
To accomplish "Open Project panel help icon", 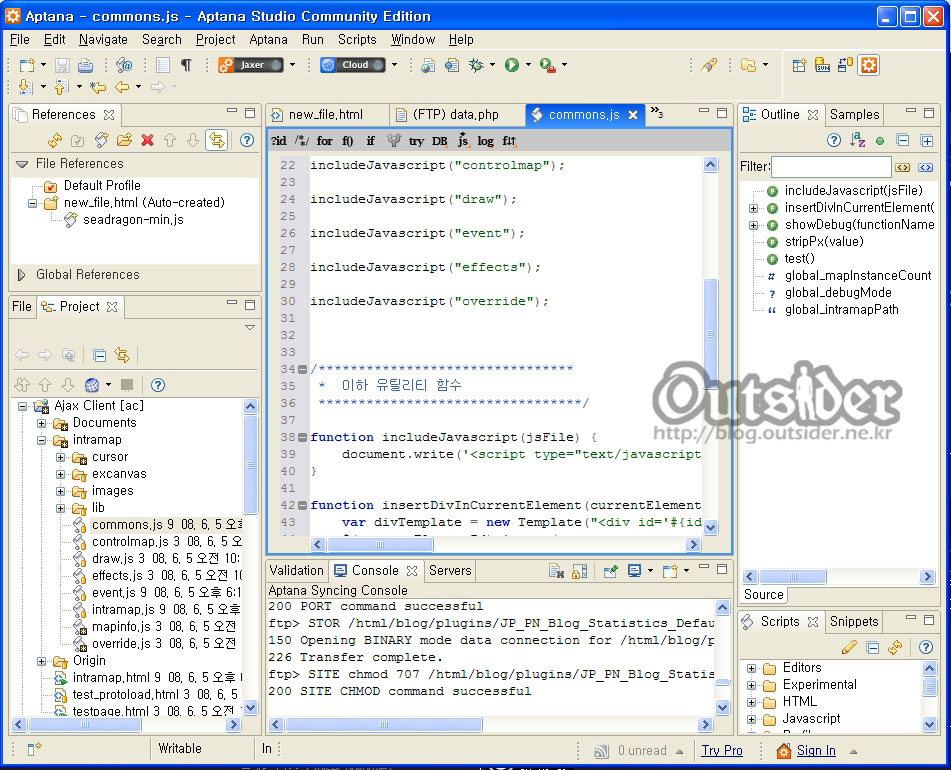I will coord(158,384).
